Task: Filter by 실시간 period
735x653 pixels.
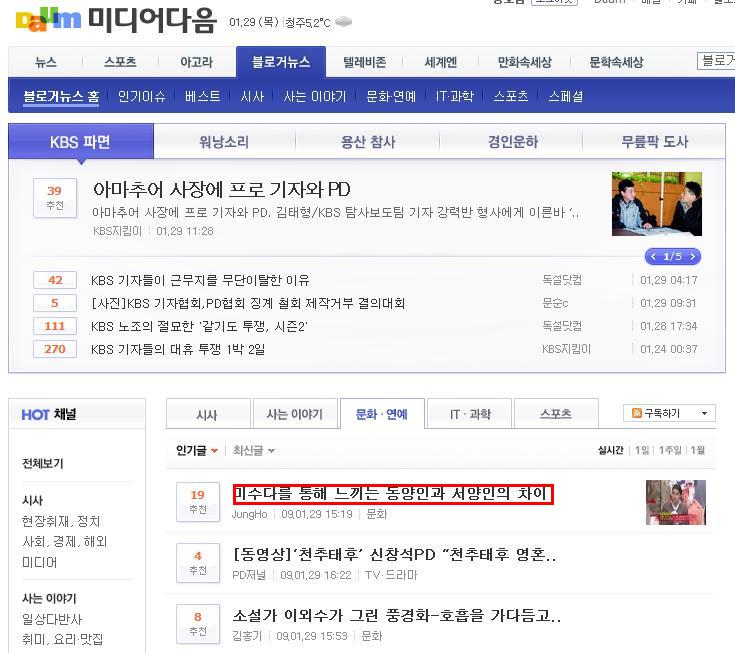Action: click(x=610, y=450)
